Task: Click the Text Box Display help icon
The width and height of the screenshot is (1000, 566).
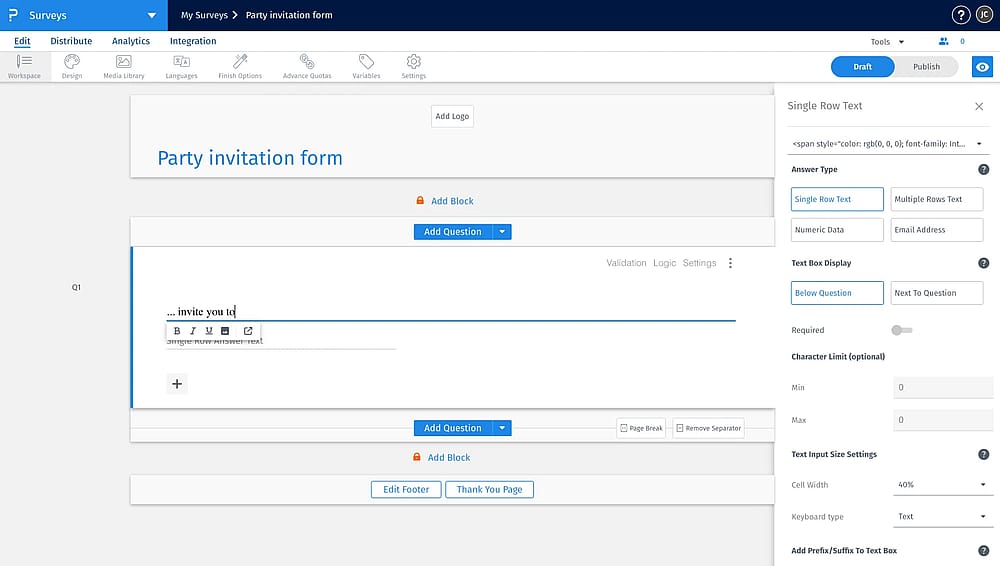Action: (983, 263)
